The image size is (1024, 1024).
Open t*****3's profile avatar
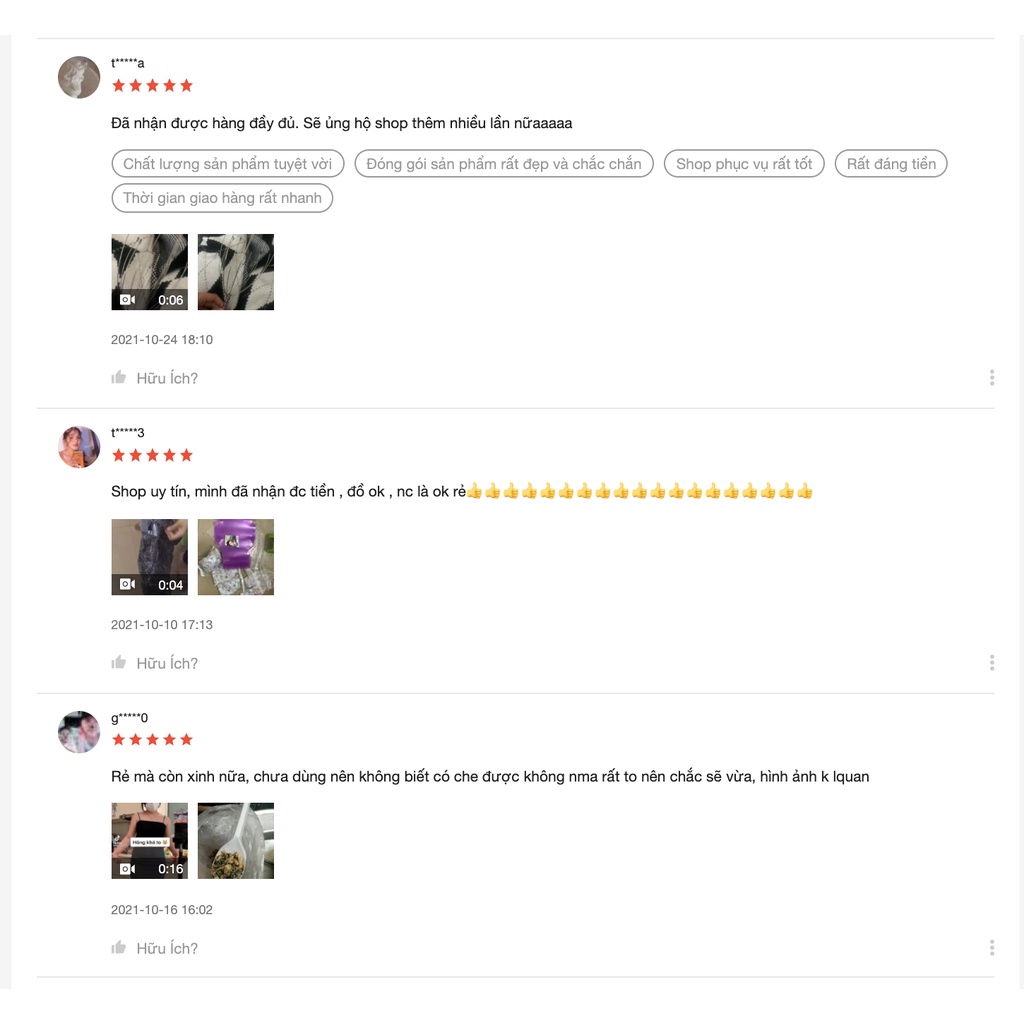click(x=79, y=447)
